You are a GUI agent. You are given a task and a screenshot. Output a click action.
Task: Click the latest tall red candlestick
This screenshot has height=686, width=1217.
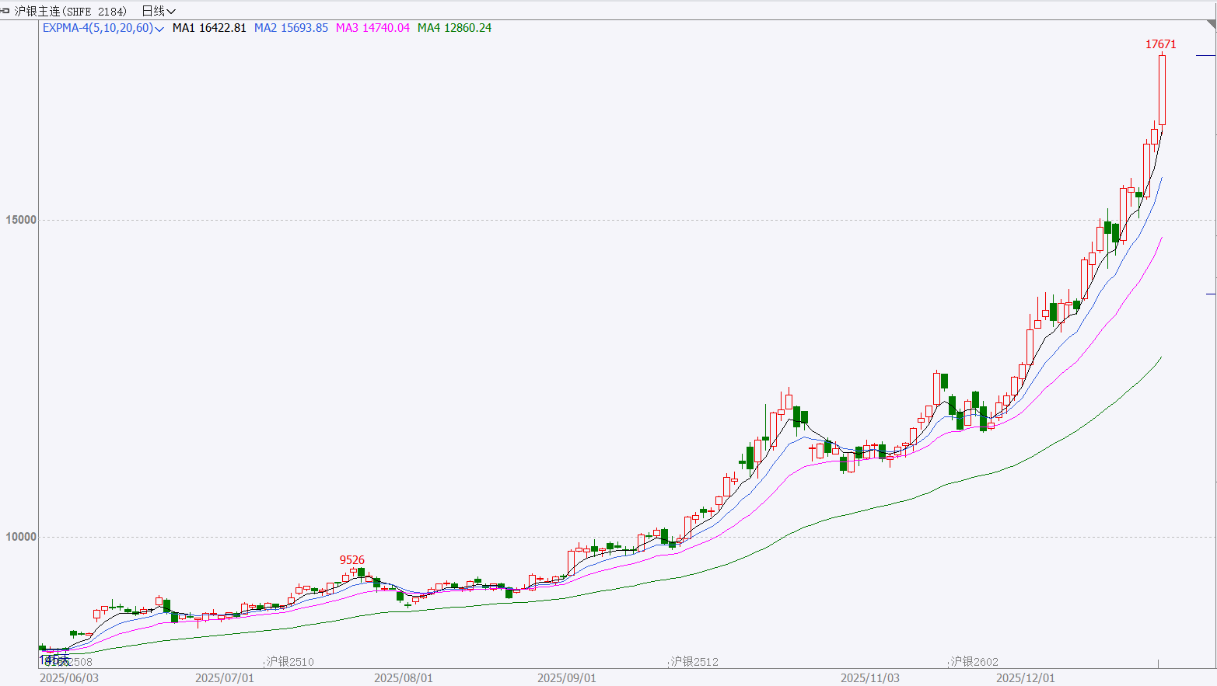(x=1162, y=90)
